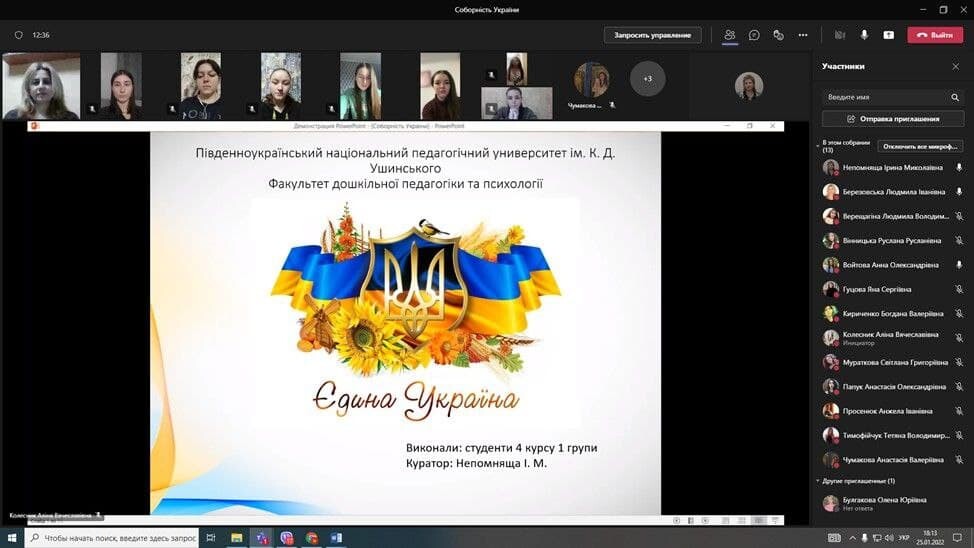Open Windows Start menu
The image size is (974, 548).
pyautogui.click(x=12, y=538)
